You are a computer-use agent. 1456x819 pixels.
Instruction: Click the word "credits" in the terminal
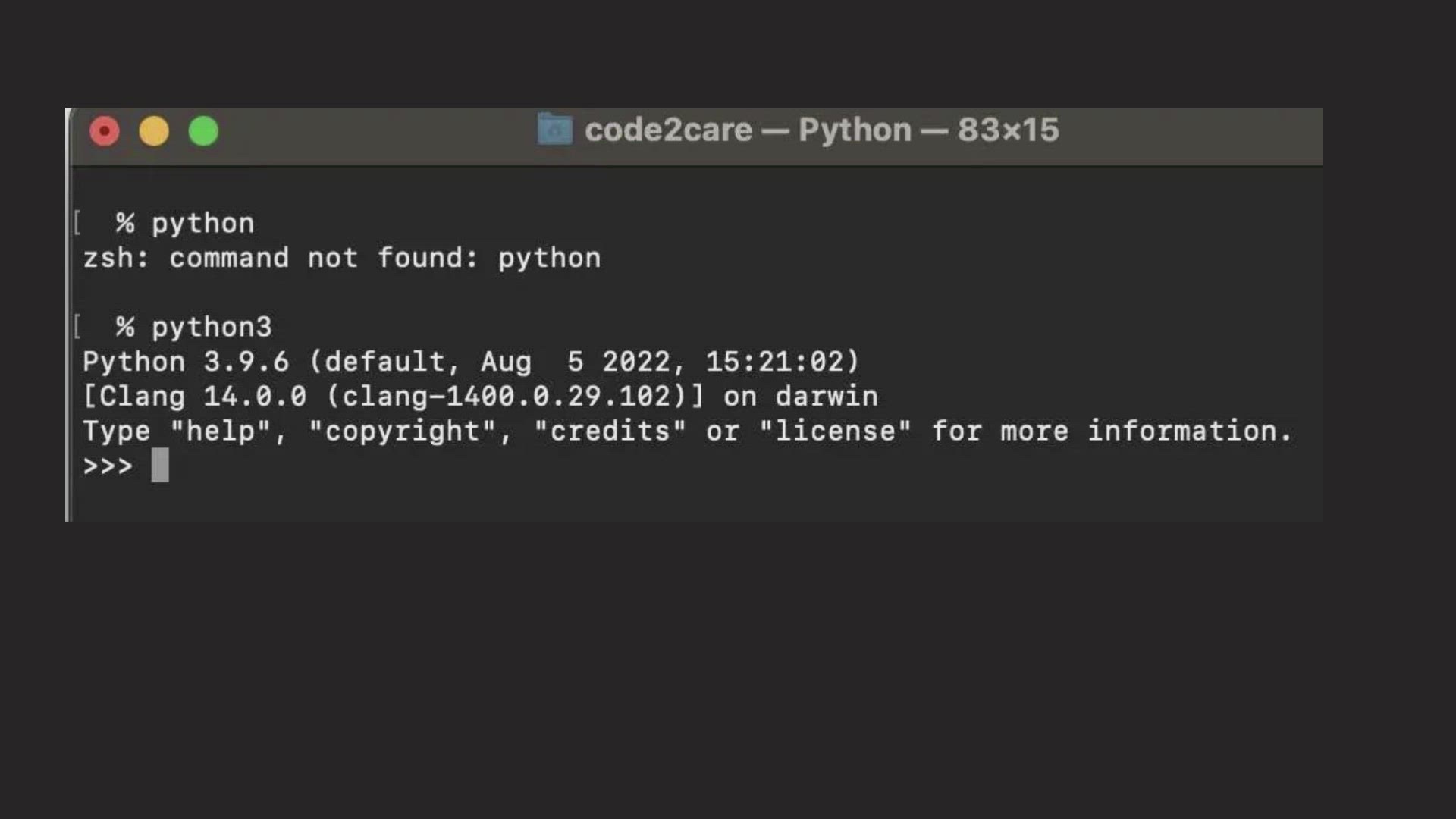(x=610, y=431)
